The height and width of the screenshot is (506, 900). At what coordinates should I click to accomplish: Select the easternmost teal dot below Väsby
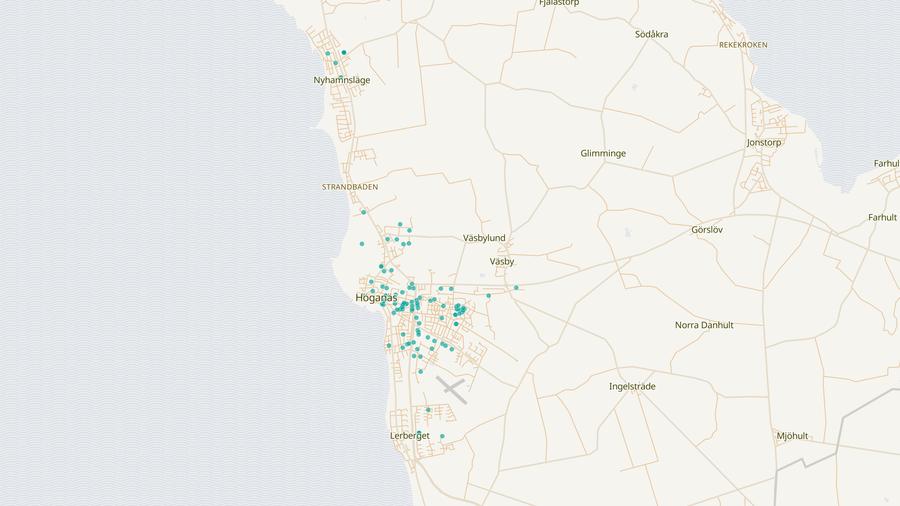[x=516, y=288]
